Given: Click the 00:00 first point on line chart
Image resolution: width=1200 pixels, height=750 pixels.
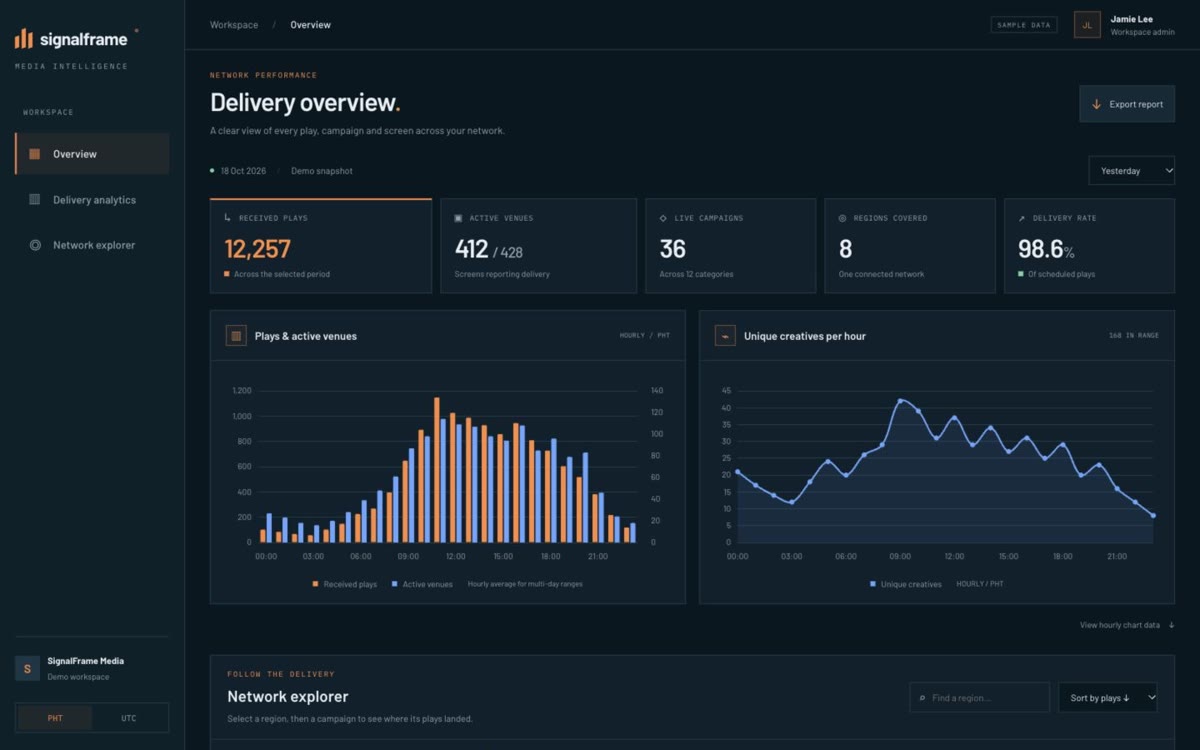Looking at the screenshot, I should click(737, 472).
